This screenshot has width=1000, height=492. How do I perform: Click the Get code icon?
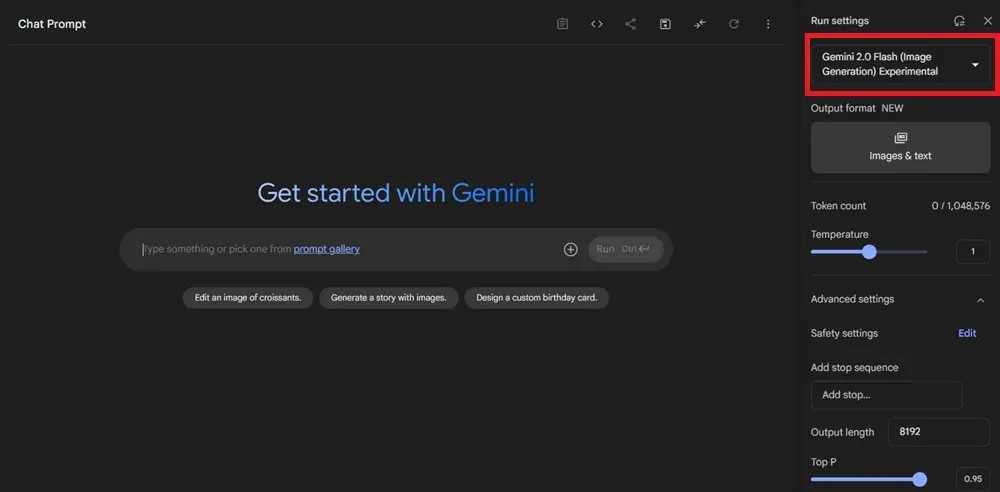(x=597, y=24)
